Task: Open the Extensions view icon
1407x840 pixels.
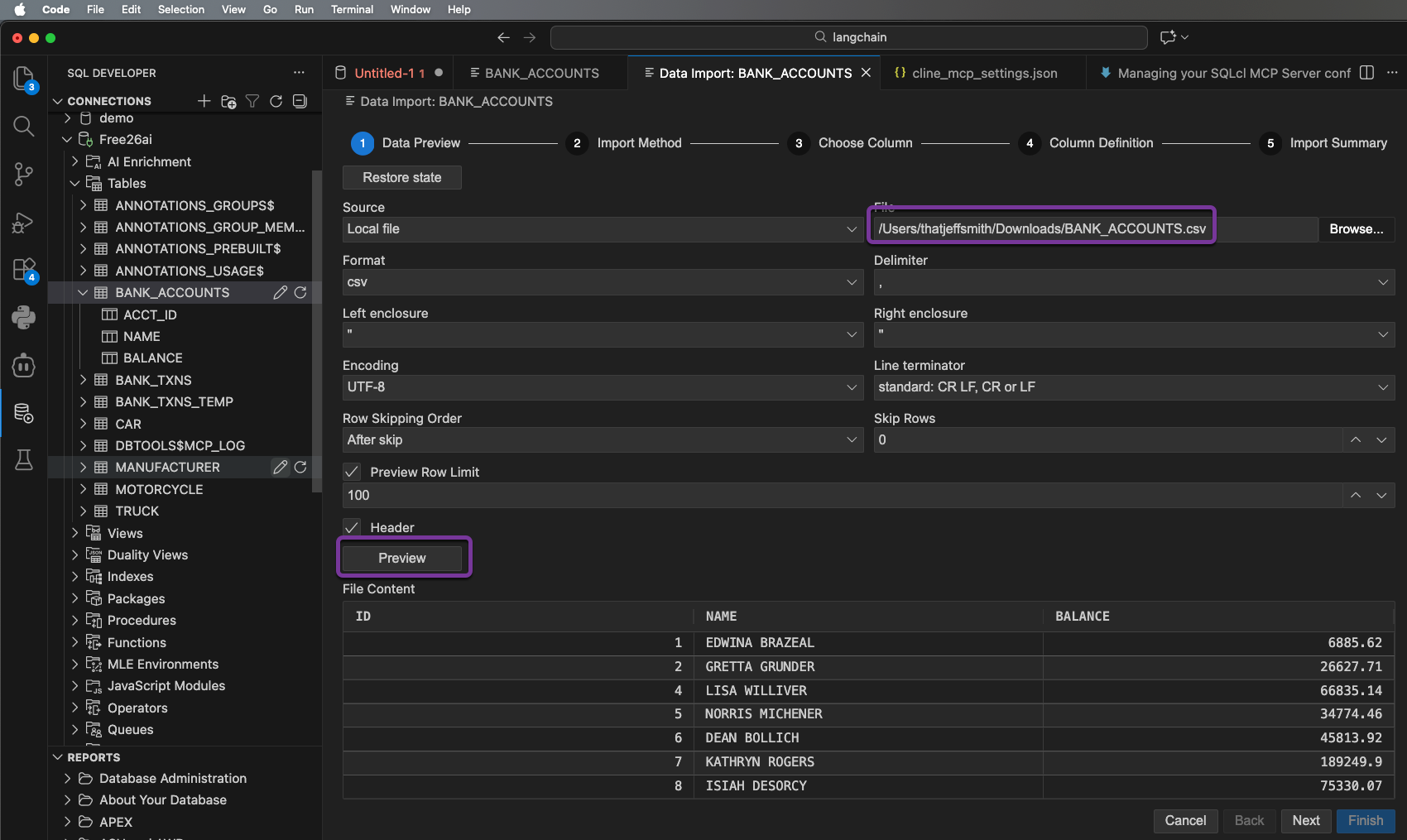Action: (23, 270)
